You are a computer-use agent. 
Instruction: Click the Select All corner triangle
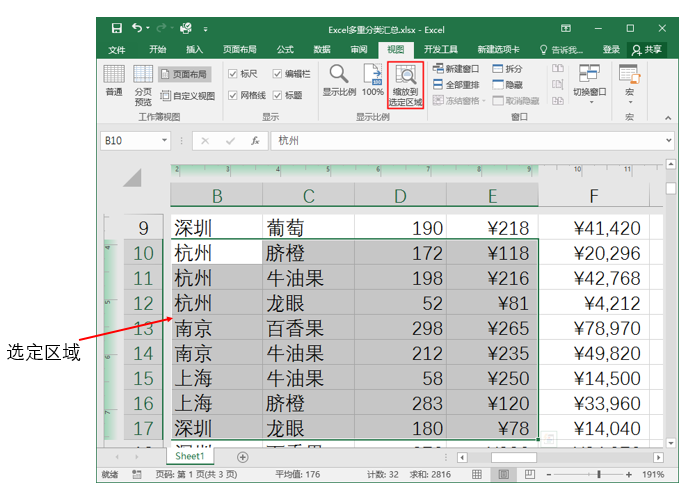(x=133, y=178)
